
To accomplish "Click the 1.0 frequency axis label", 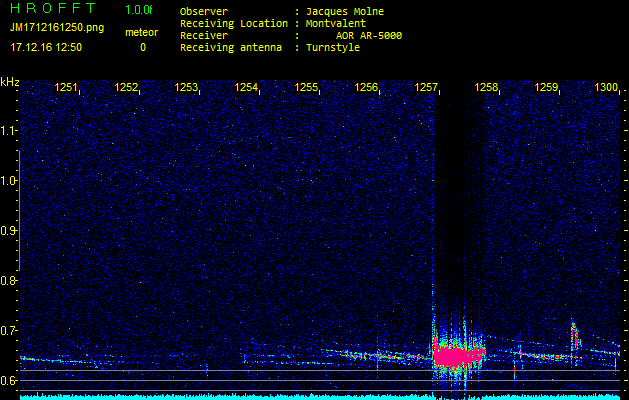I will click(9, 181).
